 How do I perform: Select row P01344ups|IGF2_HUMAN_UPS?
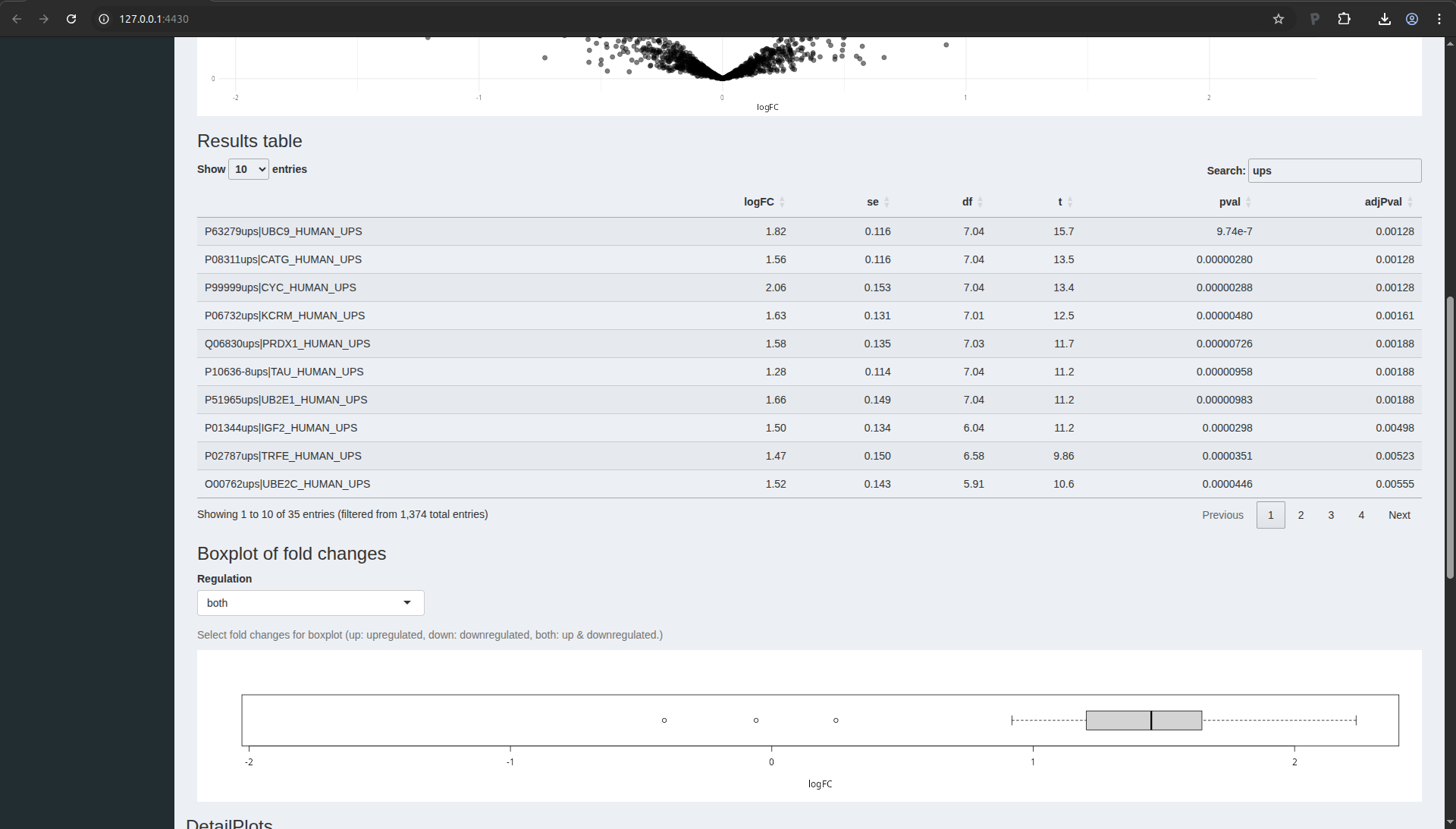click(809, 428)
